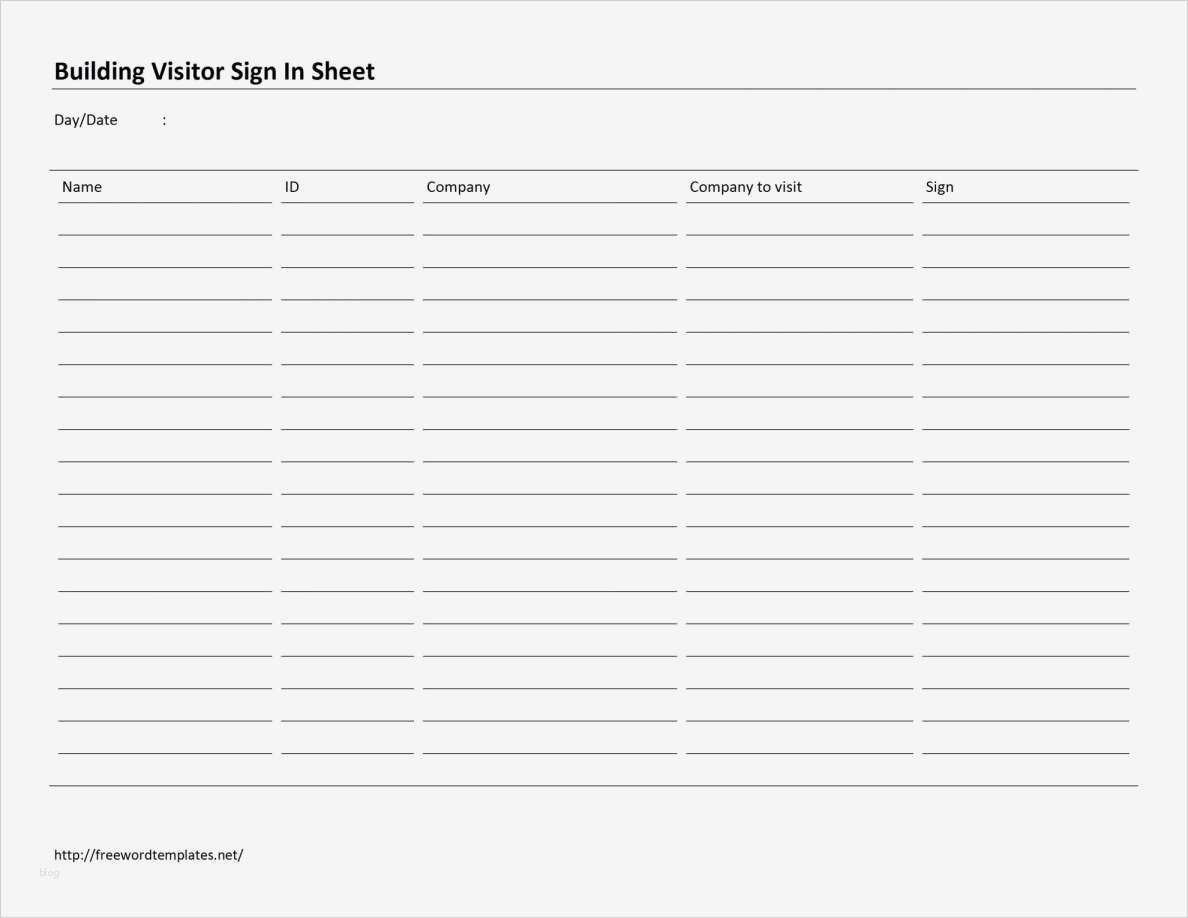This screenshot has width=1188, height=918.
Task: Click the faint "blog" watermark text
Action: pos(49,873)
